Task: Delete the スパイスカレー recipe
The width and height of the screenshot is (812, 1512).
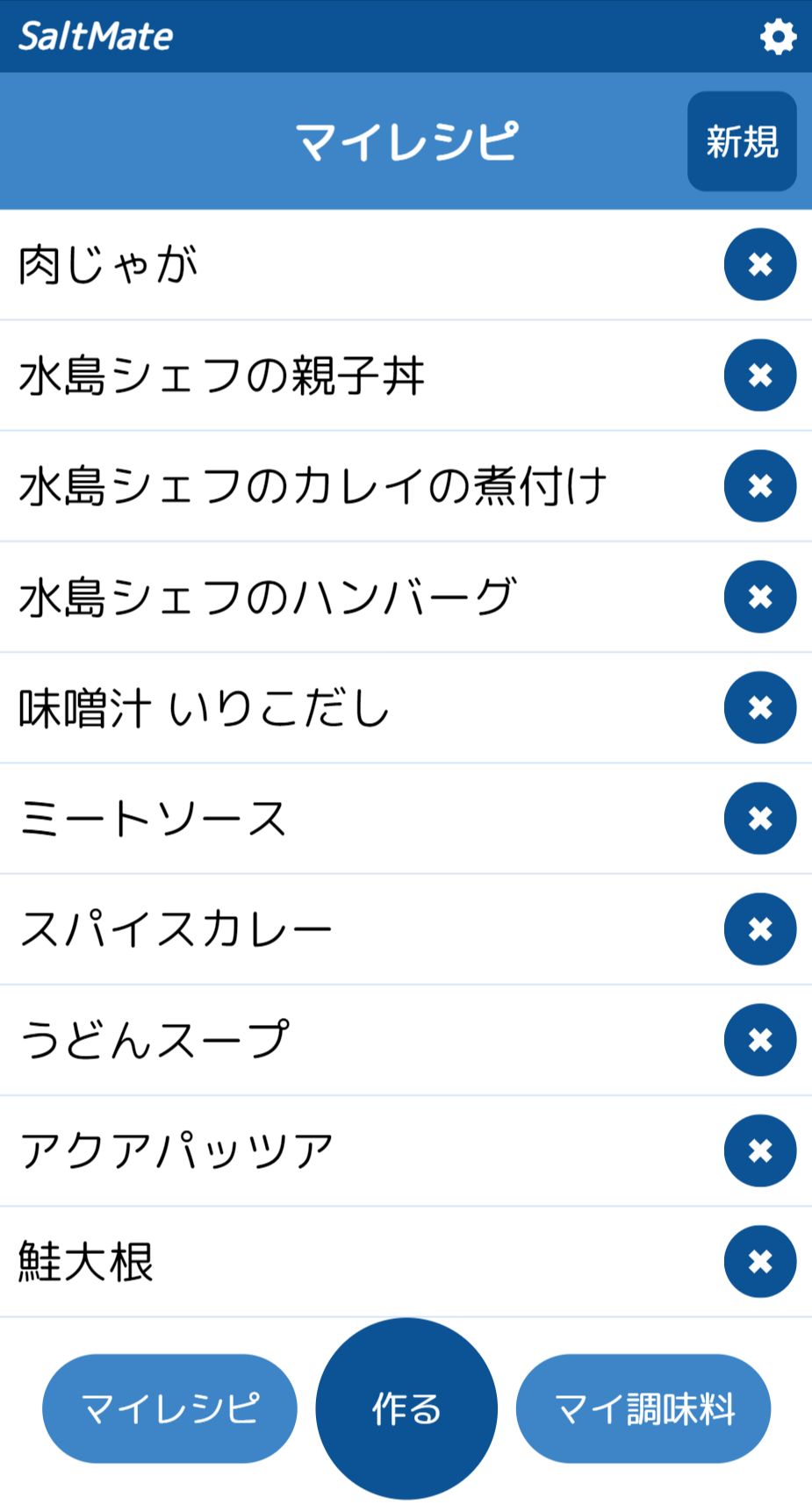Action: click(x=760, y=929)
